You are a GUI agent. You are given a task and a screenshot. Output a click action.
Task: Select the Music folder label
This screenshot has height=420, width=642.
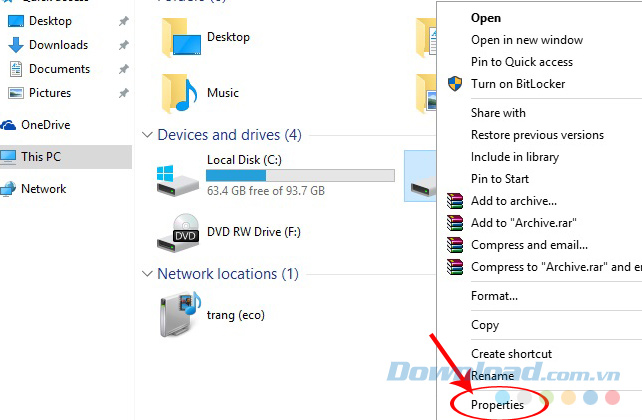pyautogui.click(x=223, y=93)
